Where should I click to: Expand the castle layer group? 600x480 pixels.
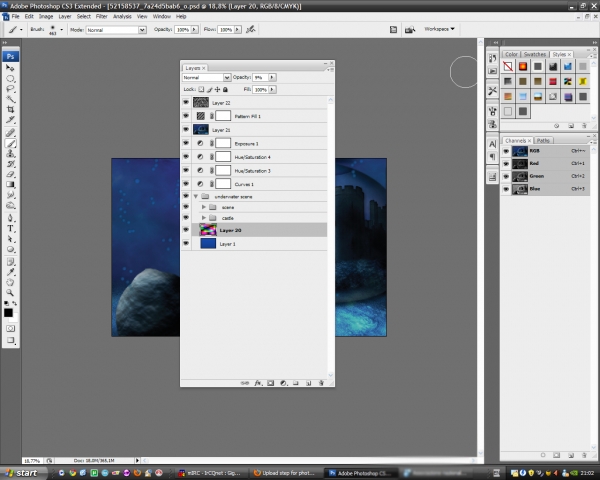pos(204,218)
